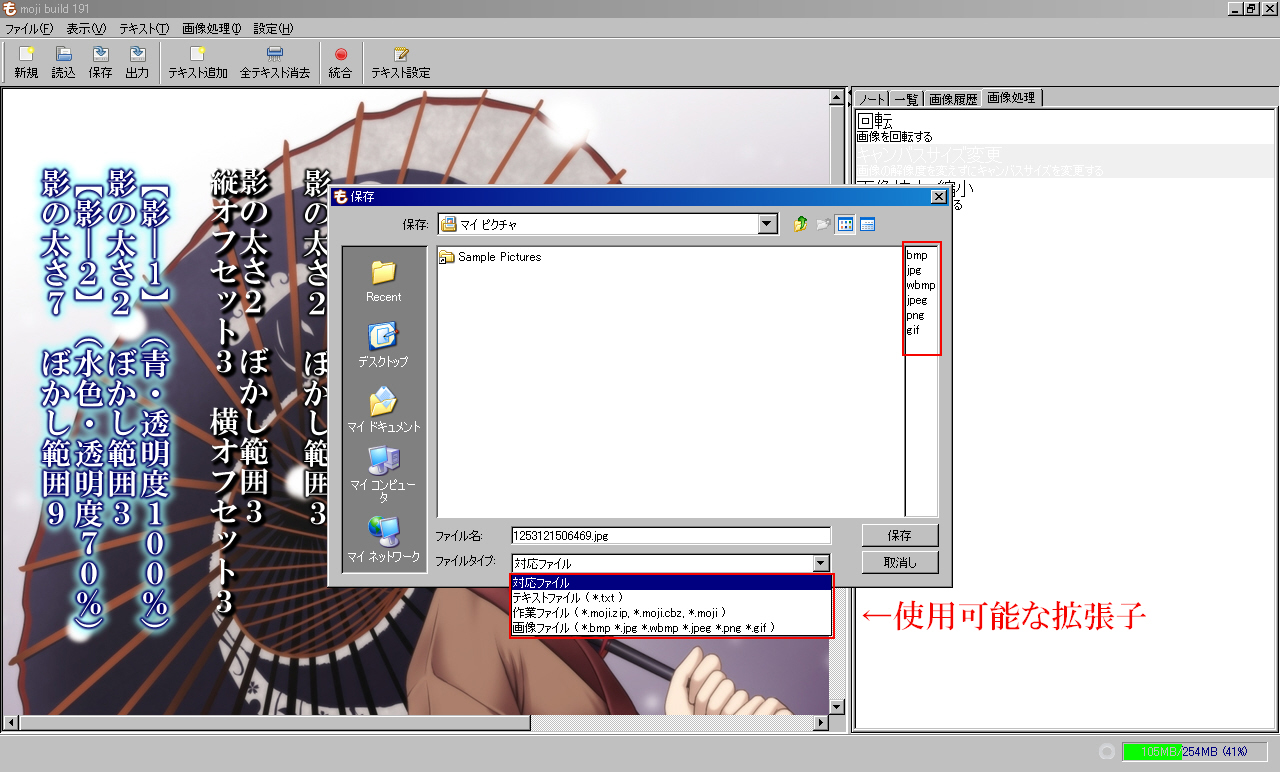Click the 保存 button in the dialog
1280x772 pixels.
(900, 535)
